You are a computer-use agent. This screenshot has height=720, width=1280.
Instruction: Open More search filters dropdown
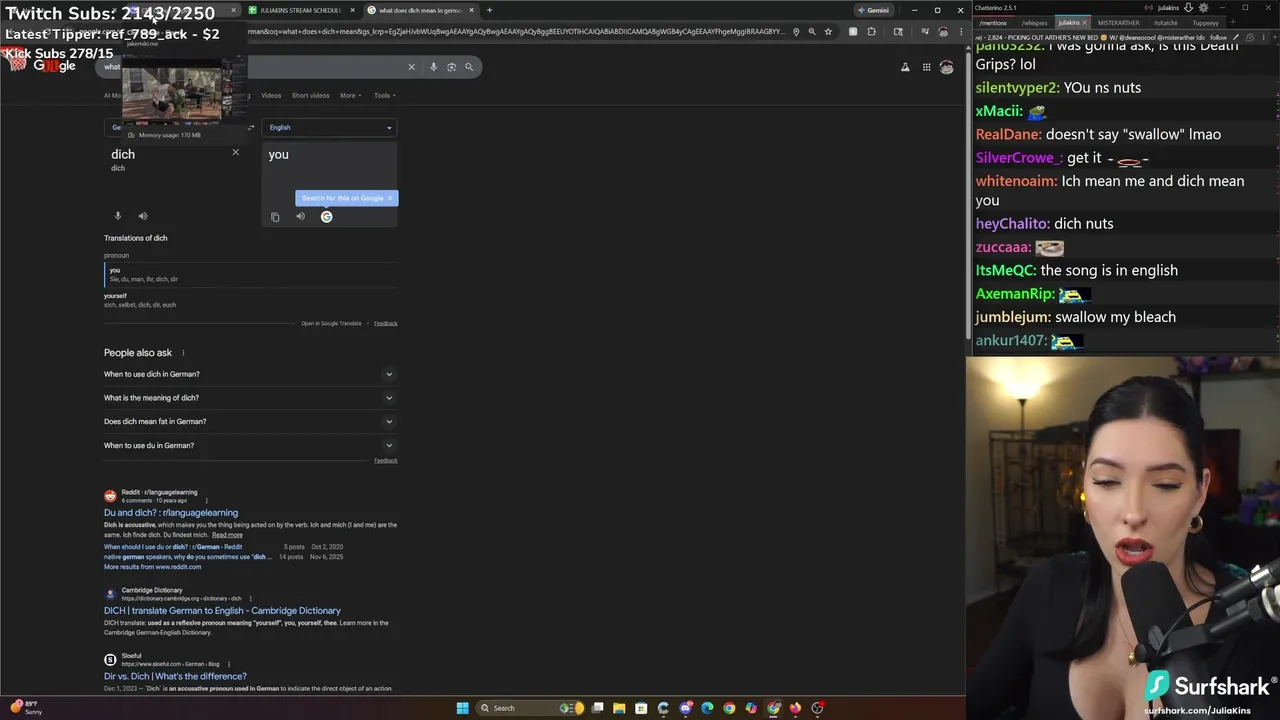click(x=350, y=95)
